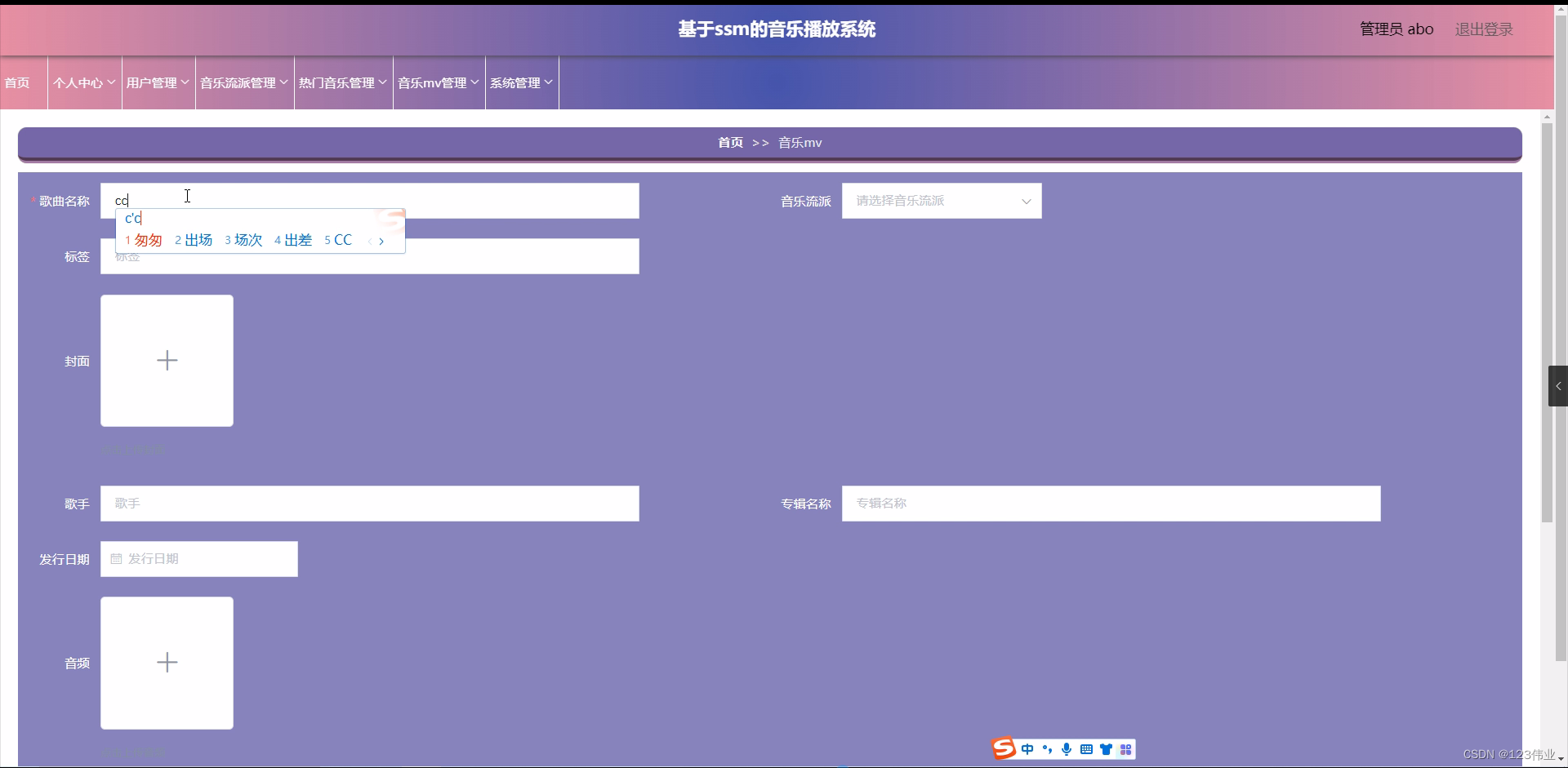Click the next-page arrow in pinyin candidate list
Viewport: 1568px width, 768px height.
(381, 241)
